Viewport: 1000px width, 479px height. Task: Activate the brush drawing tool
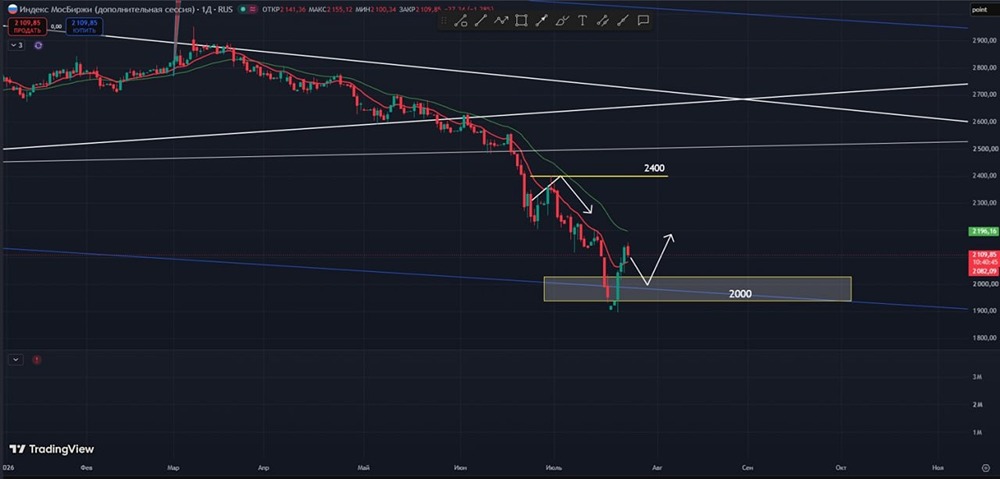tap(561, 20)
